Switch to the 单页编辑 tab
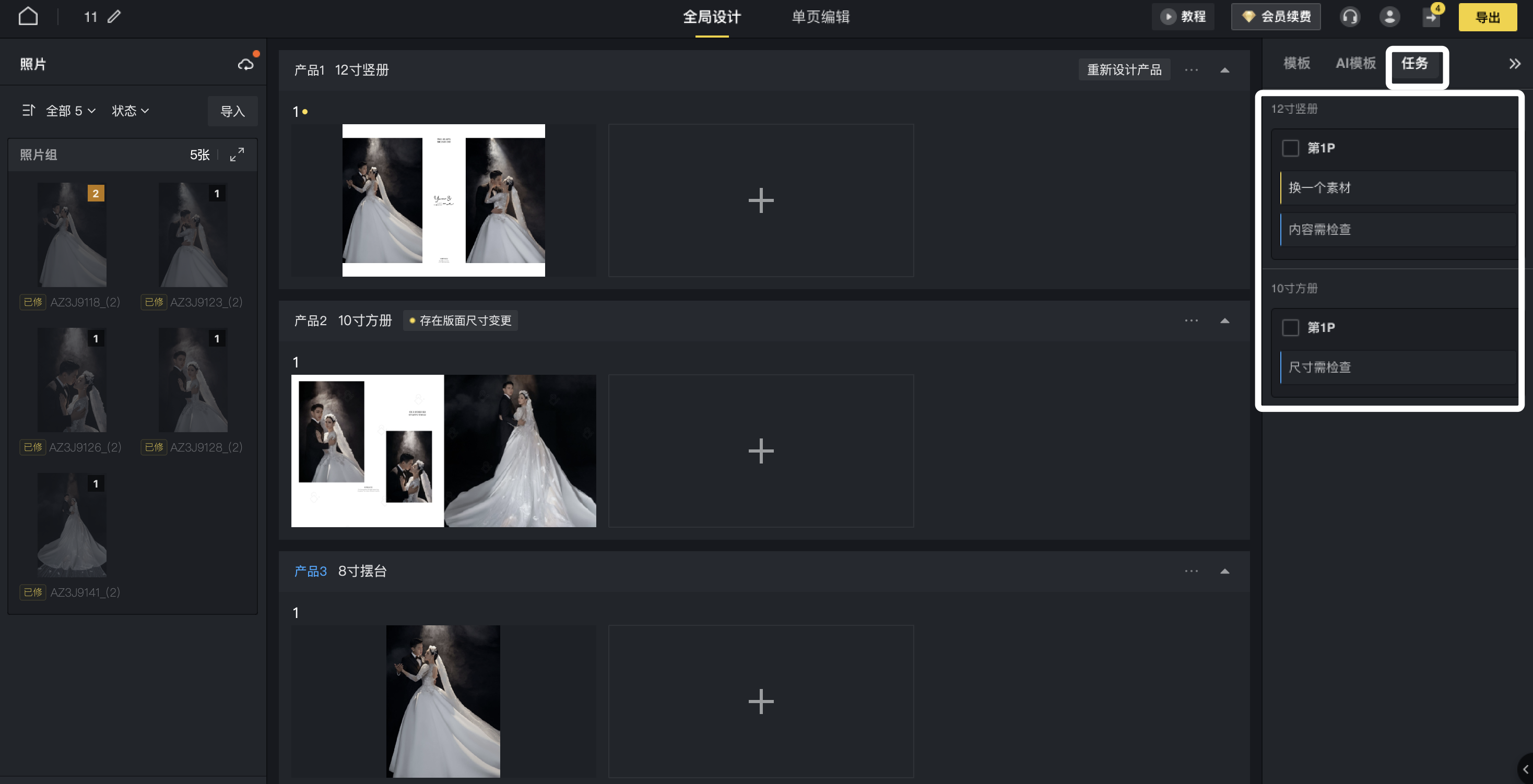Viewport: 1533px width, 784px height. [820, 17]
